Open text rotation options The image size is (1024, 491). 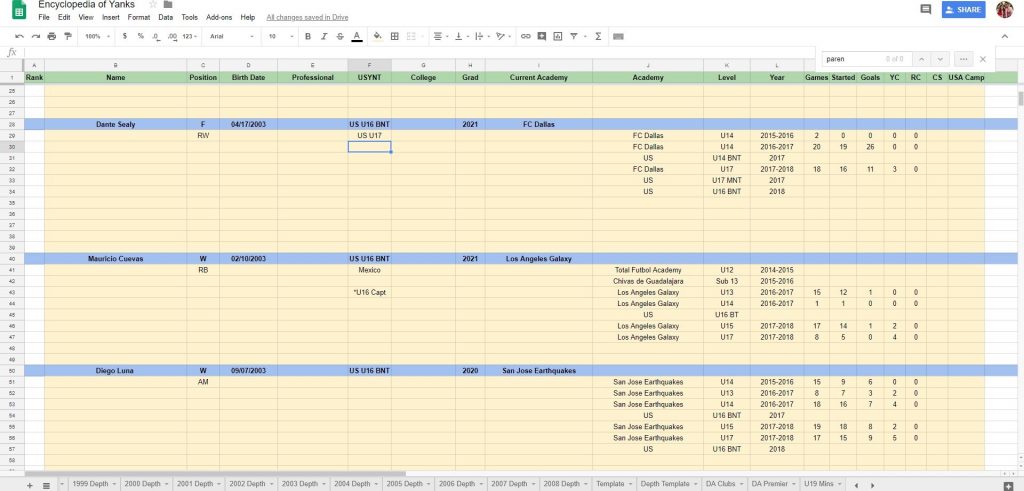(502, 37)
